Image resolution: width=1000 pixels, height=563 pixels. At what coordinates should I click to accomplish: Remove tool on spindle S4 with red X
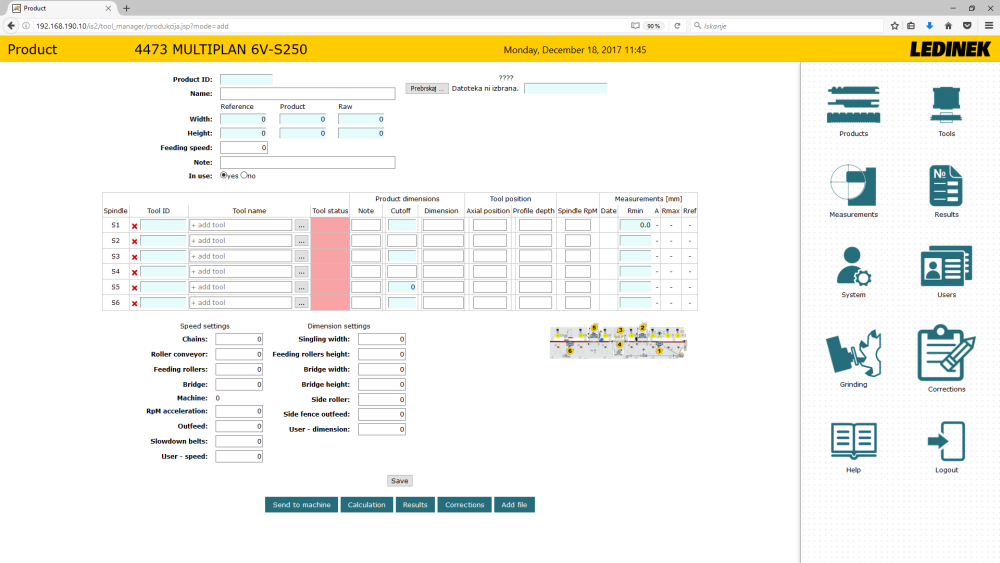135,272
